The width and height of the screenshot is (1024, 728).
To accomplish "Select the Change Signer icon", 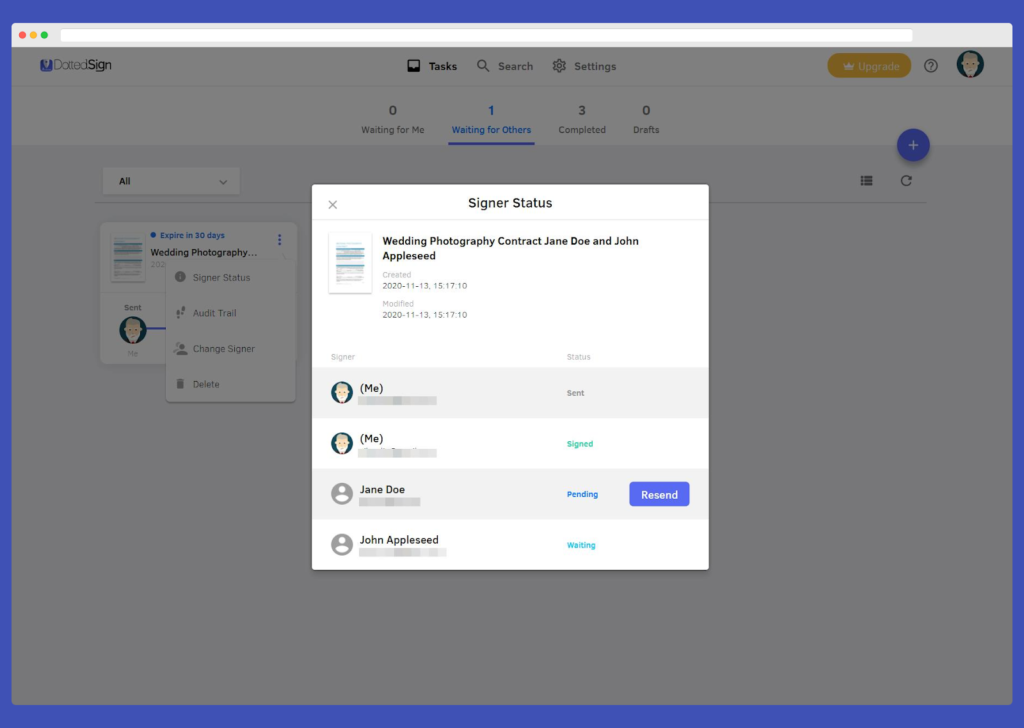I will 181,348.
